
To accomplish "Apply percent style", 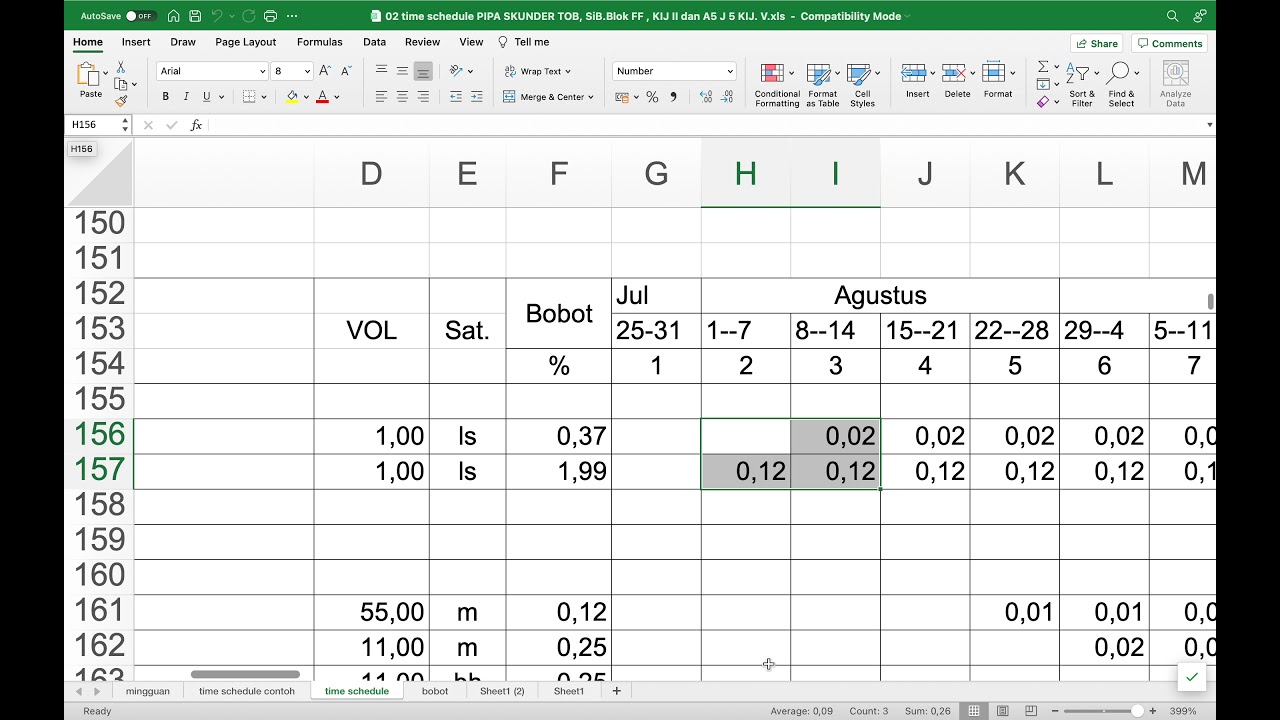I will click(652, 97).
